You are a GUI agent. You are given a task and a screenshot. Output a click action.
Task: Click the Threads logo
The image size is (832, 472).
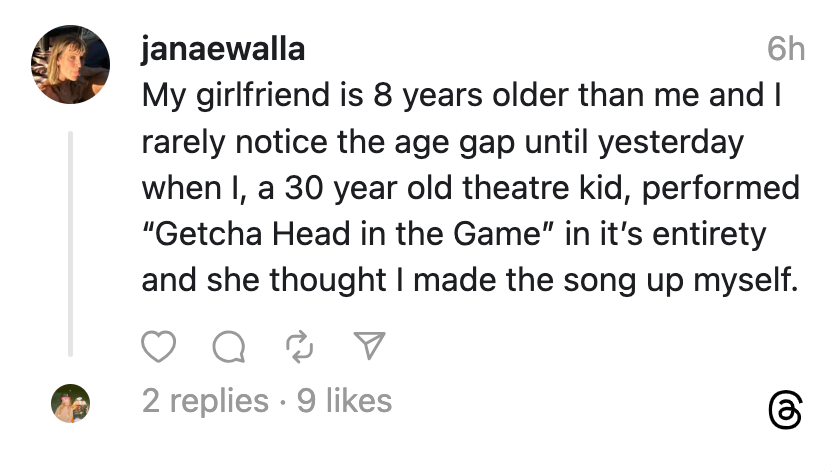786,411
